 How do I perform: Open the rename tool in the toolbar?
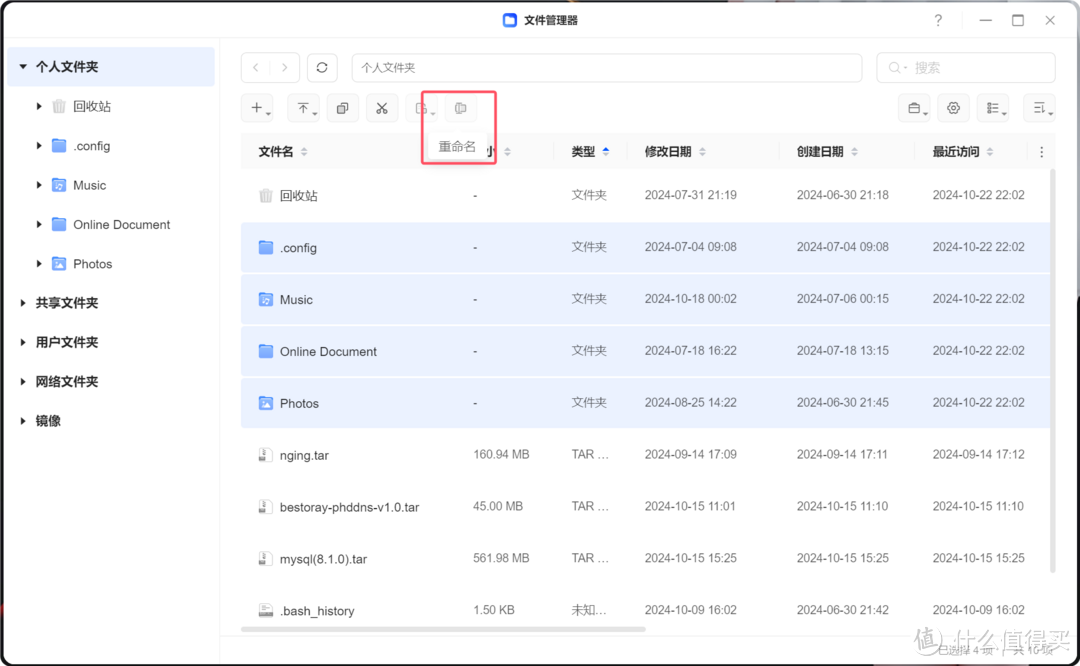click(460, 107)
